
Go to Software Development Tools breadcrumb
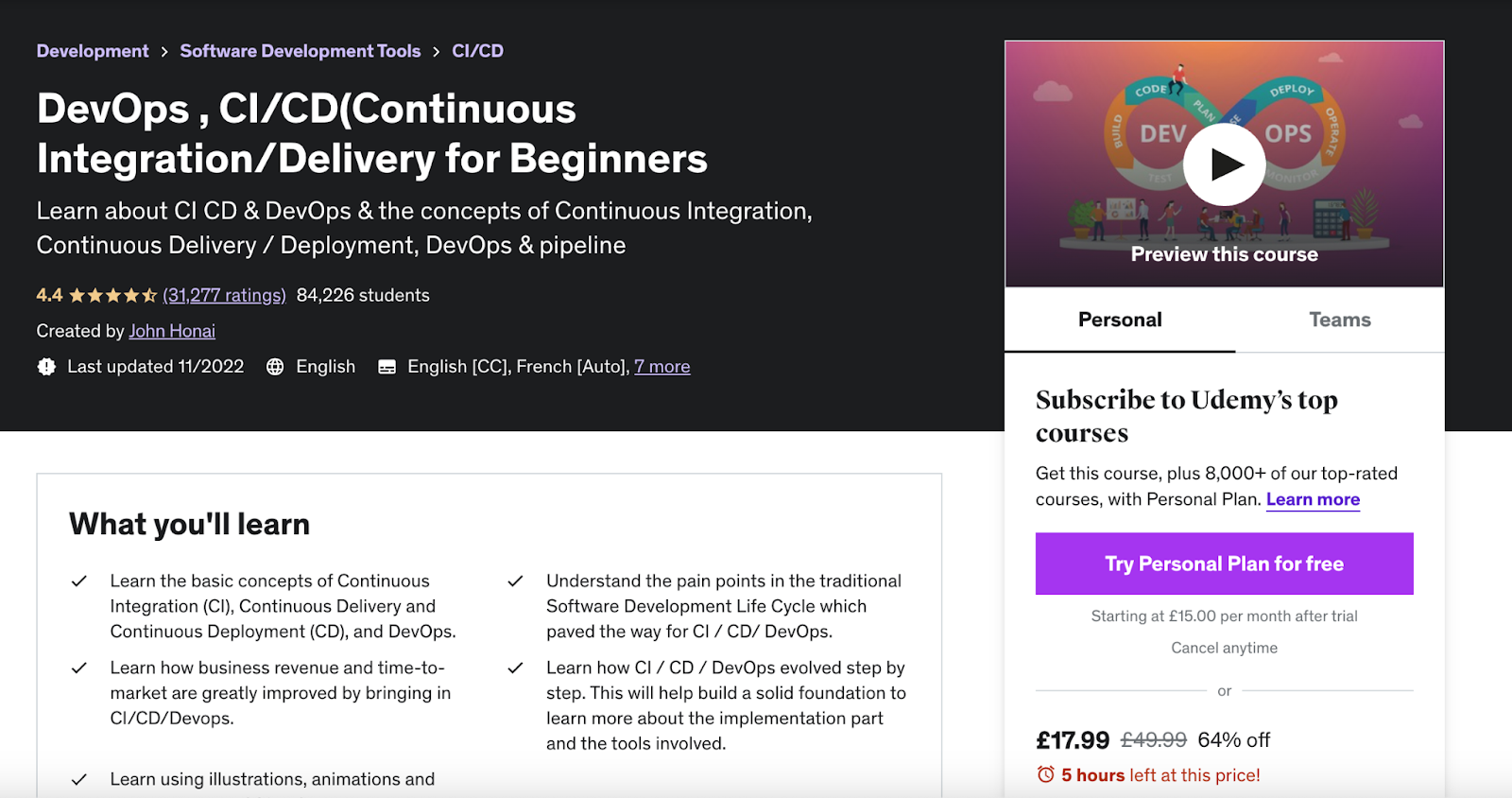300,51
